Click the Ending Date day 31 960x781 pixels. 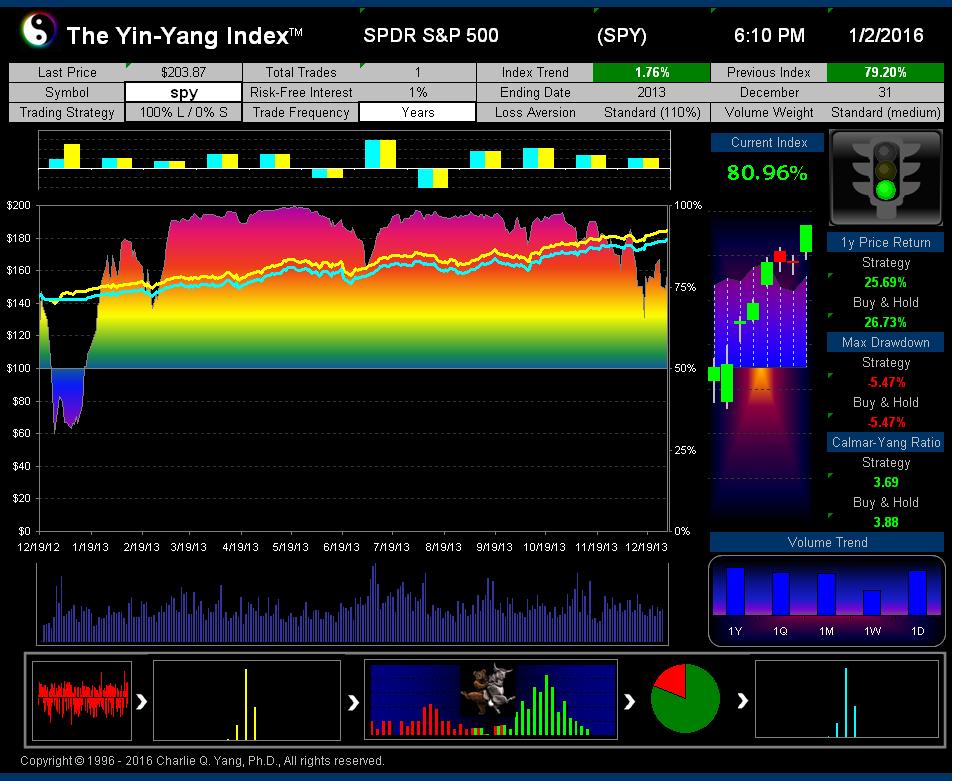(x=885, y=92)
